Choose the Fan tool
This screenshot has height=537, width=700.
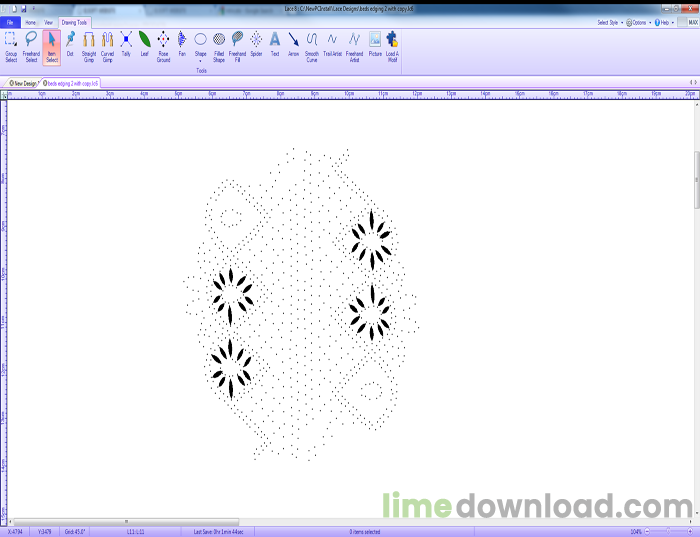pos(182,45)
